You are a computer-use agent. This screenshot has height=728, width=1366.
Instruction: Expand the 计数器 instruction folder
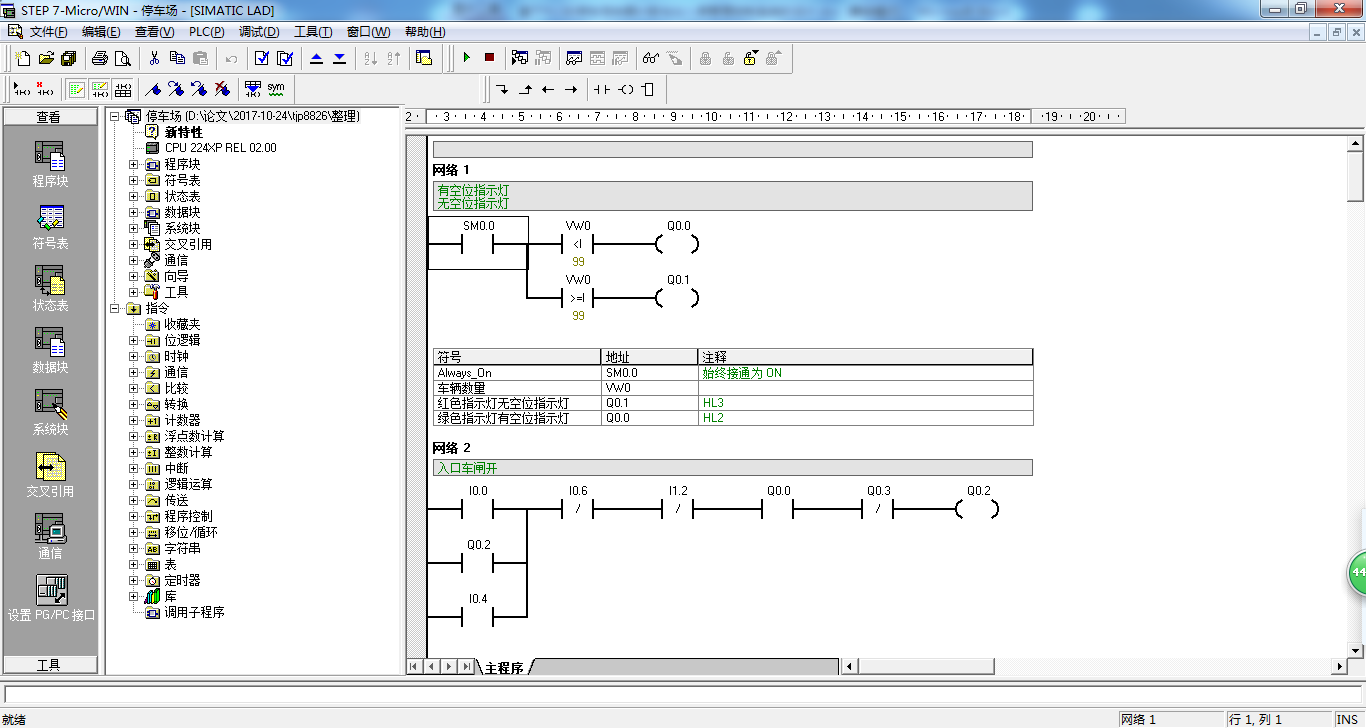[134, 420]
